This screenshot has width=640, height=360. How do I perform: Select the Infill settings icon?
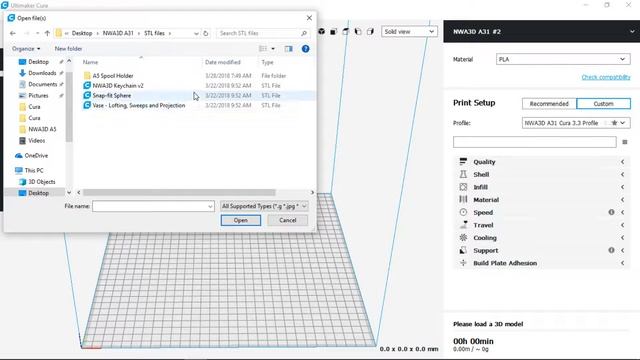(x=463, y=187)
